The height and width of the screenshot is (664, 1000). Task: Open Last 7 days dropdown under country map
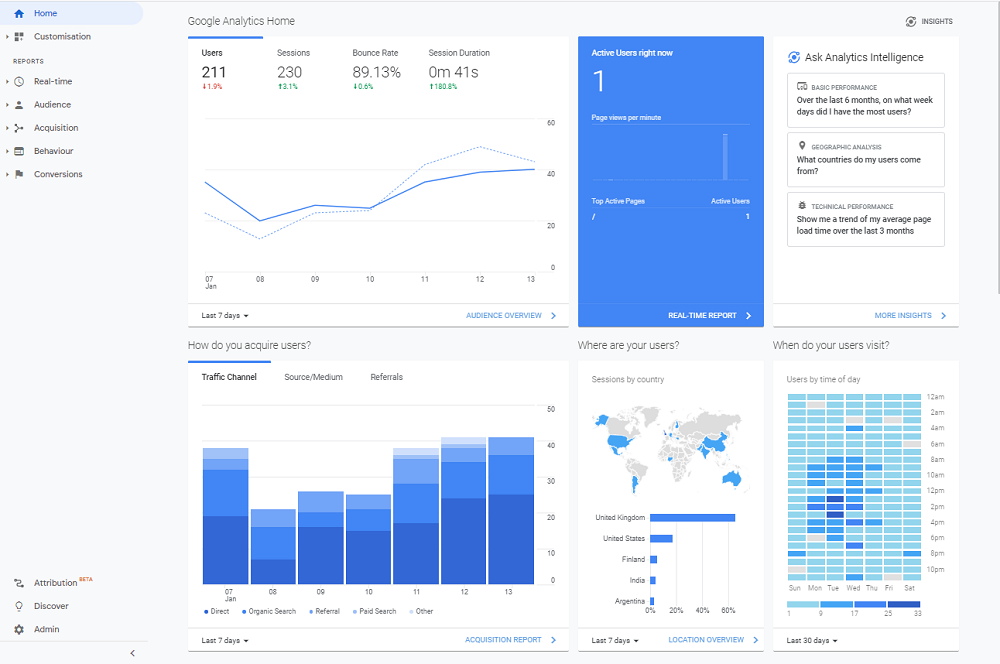point(615,640)
